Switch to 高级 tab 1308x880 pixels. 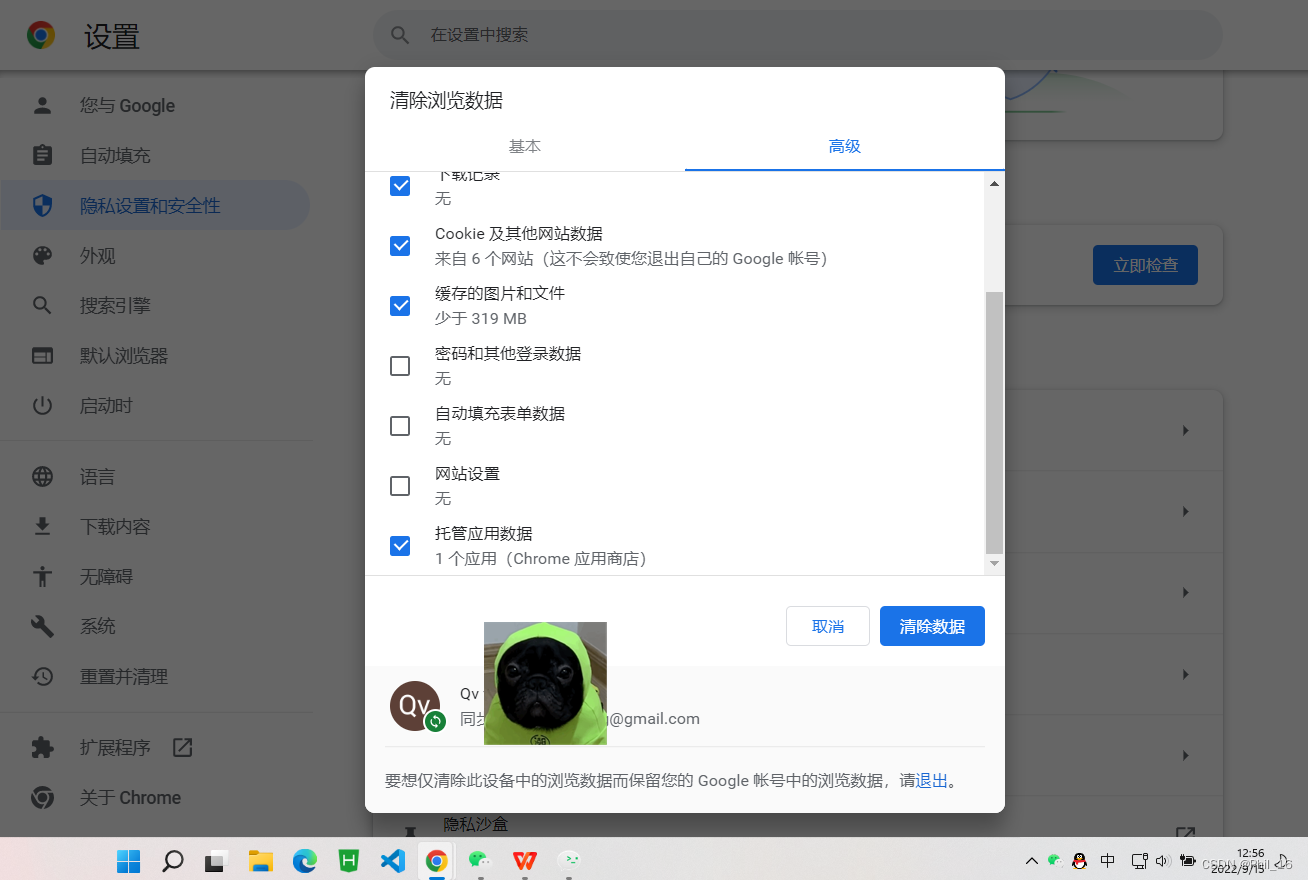(845, 146)
